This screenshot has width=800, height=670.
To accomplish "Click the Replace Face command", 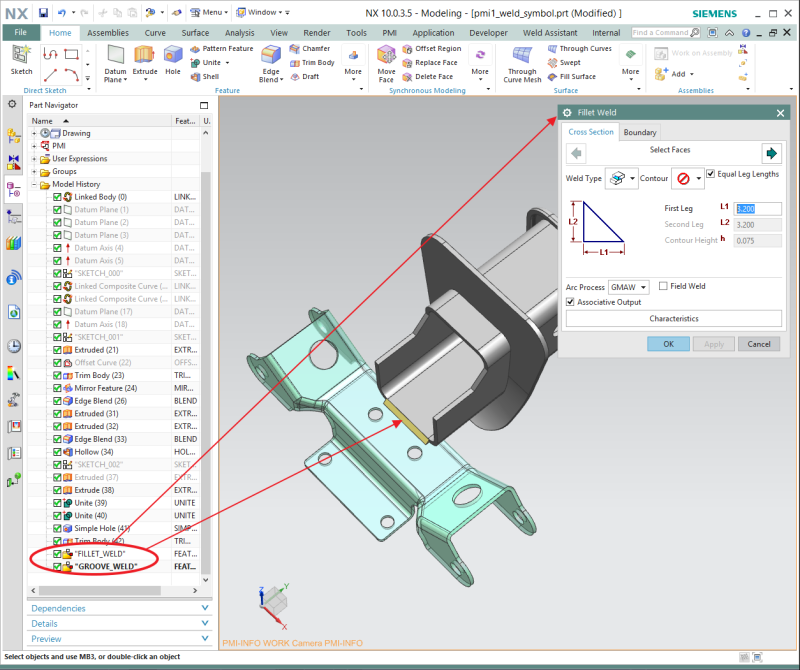I will click(430, 63).
